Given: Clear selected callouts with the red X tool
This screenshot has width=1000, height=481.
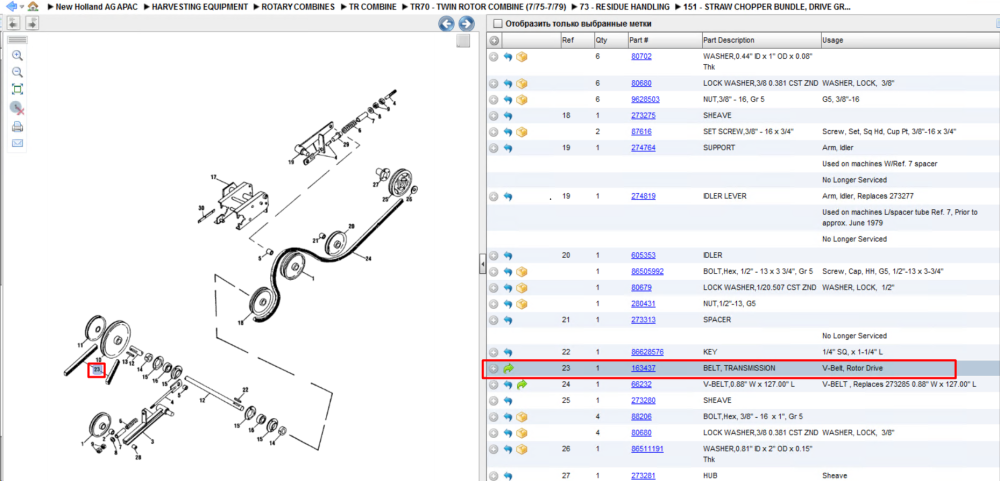Looking at the screenshot, I should 17,108.
